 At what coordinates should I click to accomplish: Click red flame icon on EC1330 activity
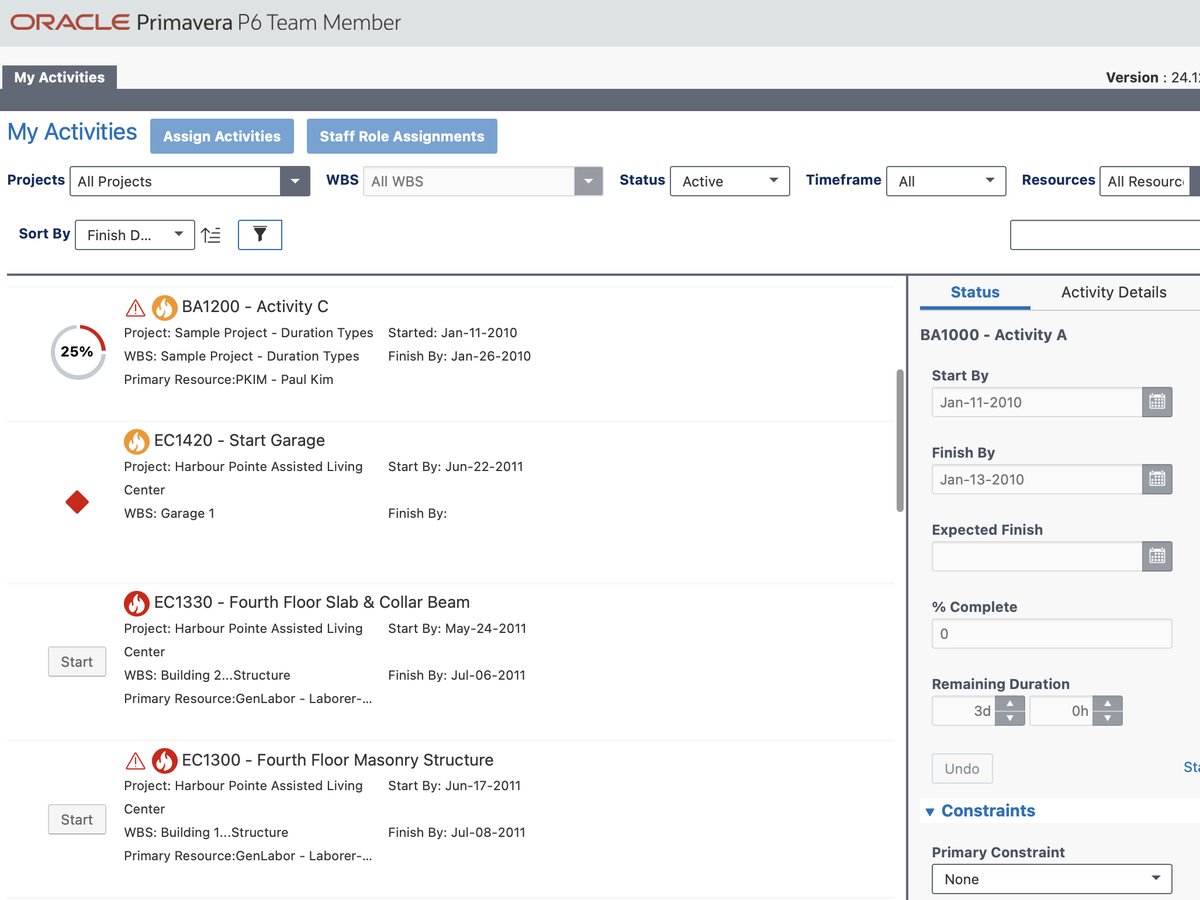click(x=136, y=603)
